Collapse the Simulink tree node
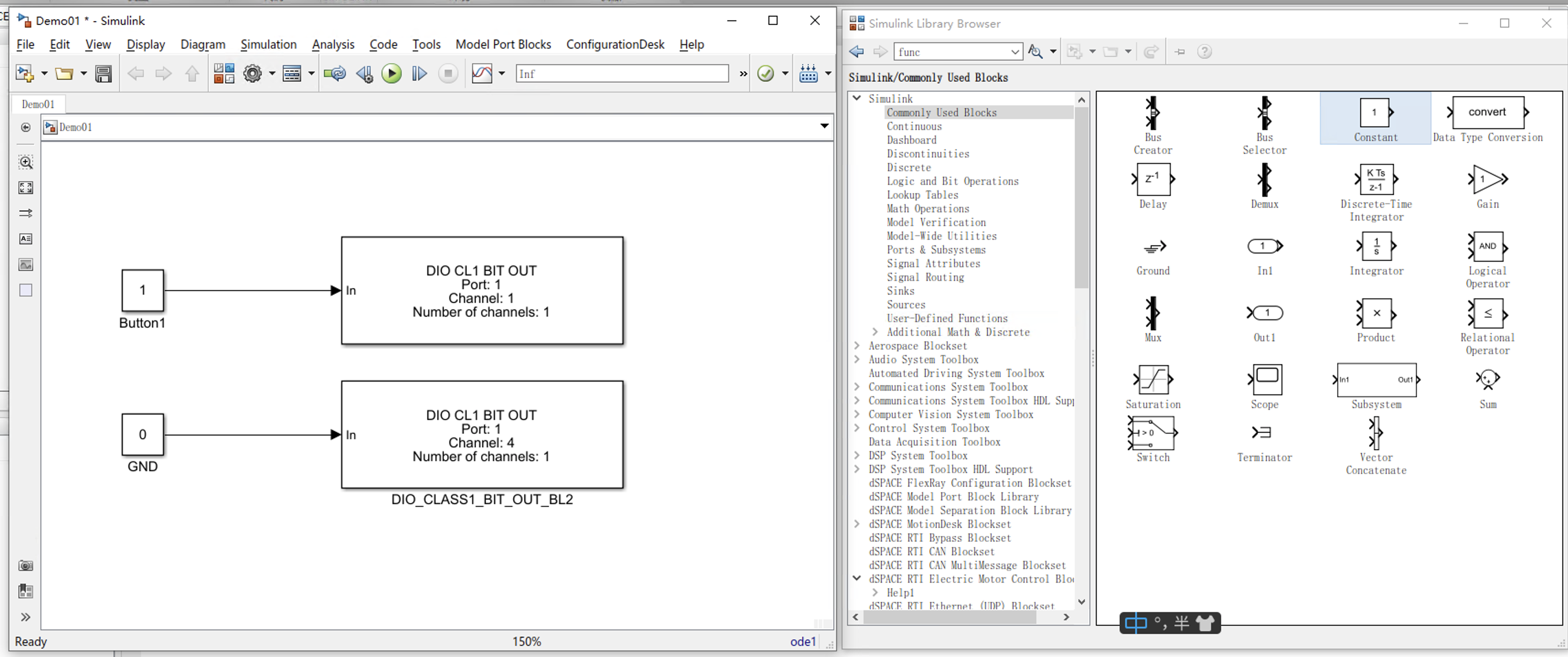 [857, 98]
